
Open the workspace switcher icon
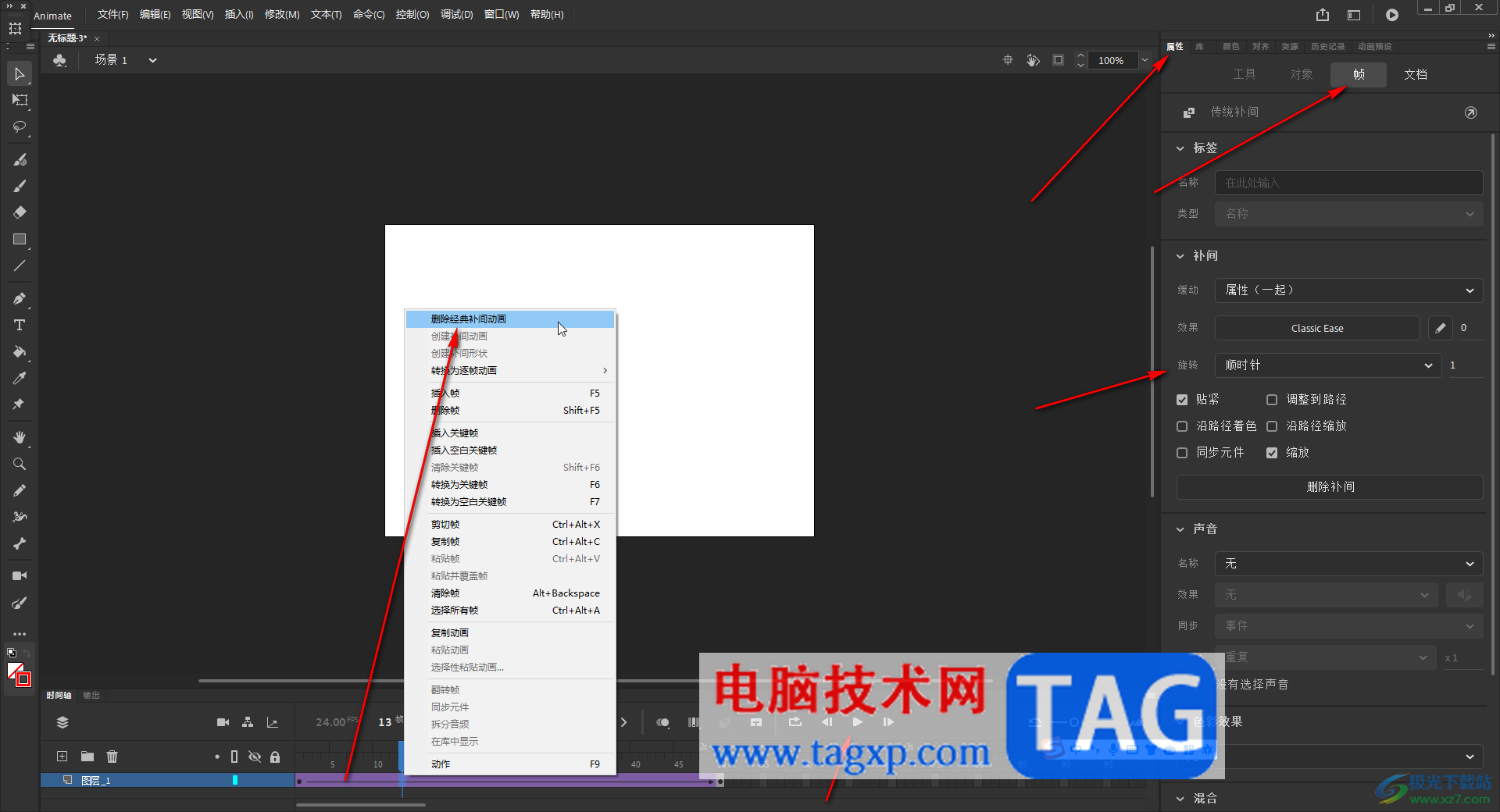pos(1354,15)
